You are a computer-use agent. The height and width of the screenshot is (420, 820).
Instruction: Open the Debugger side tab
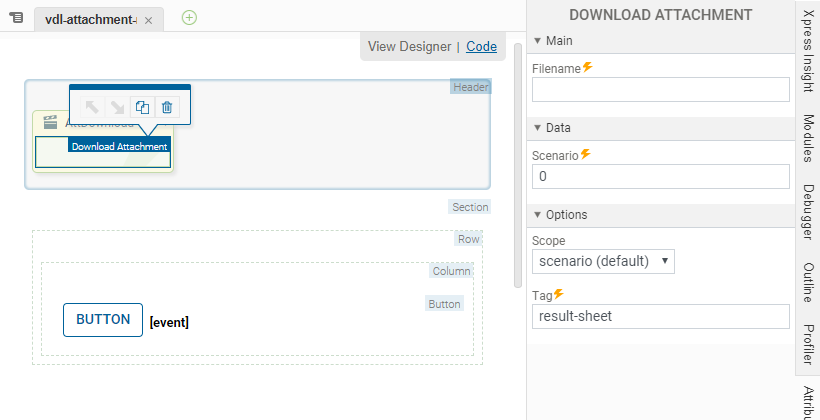tap(808, 211)
